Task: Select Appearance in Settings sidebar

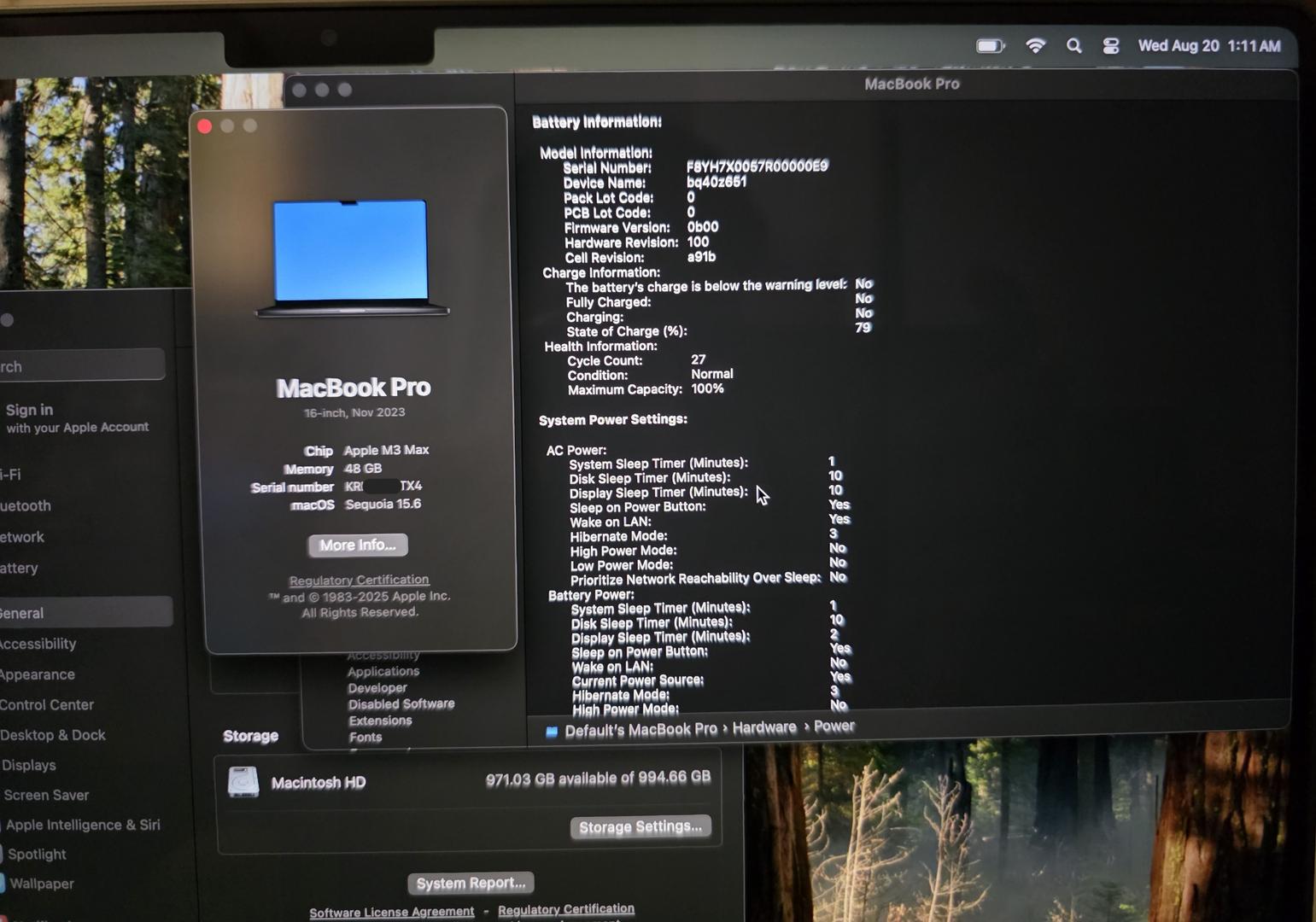Action: [x=38, y=674]
